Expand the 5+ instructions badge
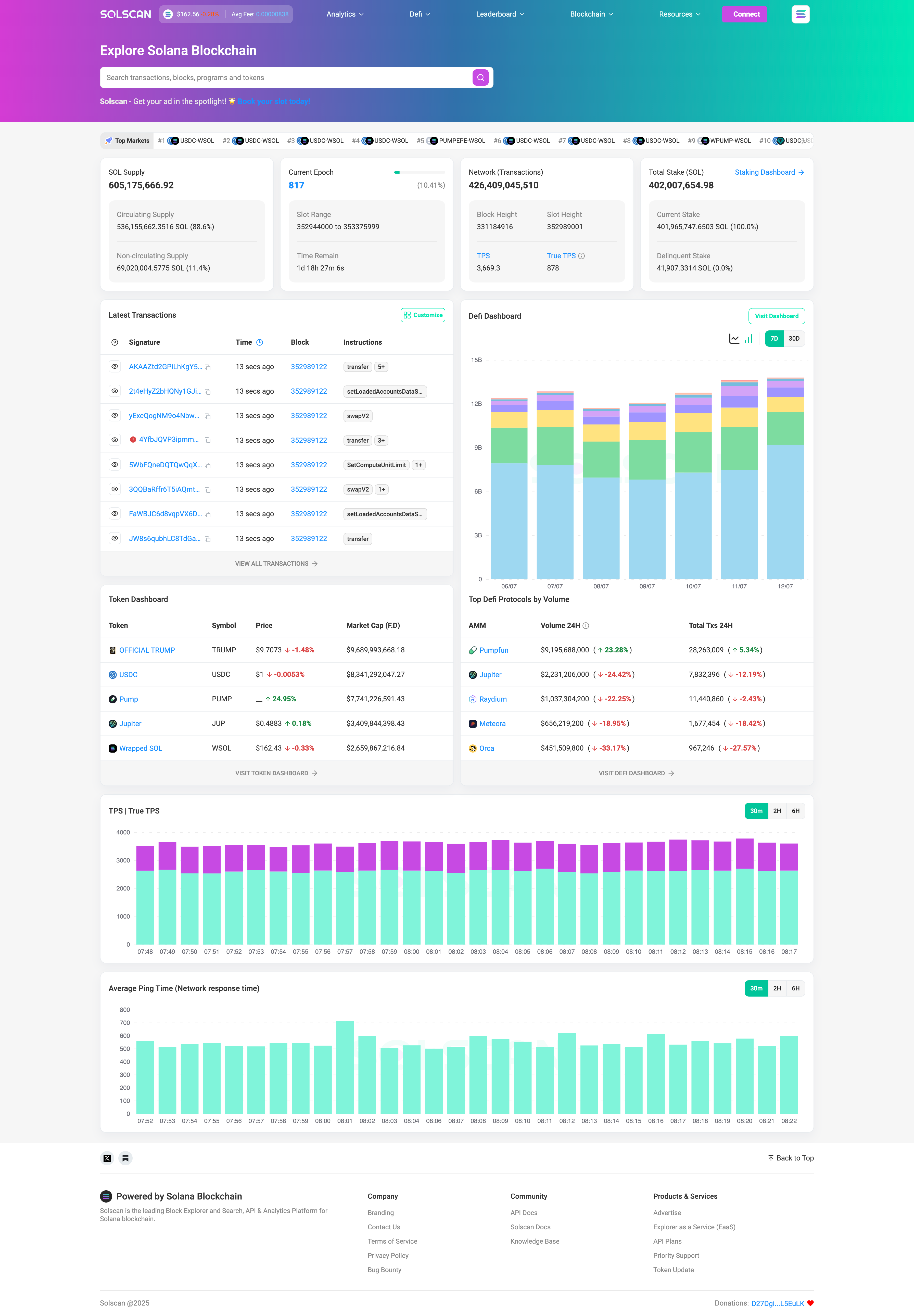This screenshot has height=1316, width=914. click(x=382, y=367)
